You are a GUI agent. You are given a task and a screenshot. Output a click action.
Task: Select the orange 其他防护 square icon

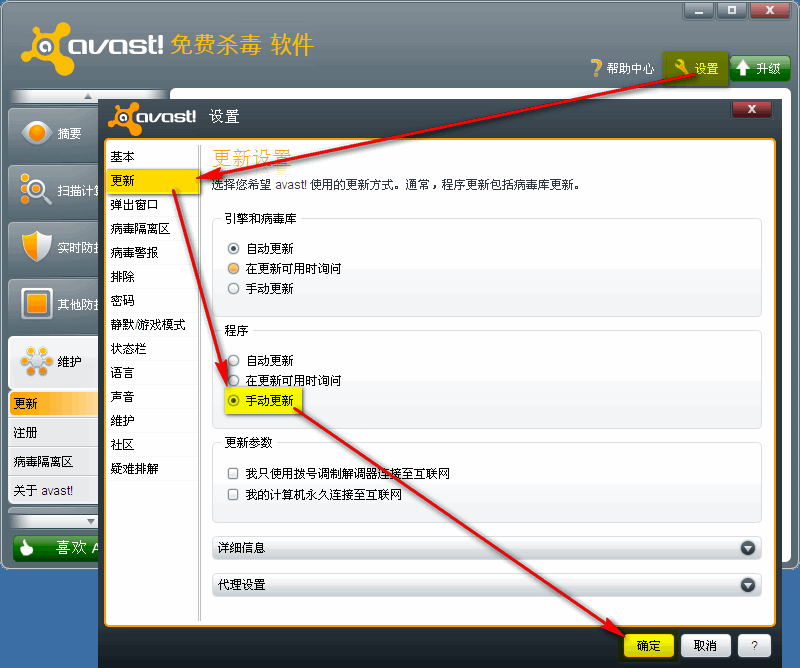[37, 303]
